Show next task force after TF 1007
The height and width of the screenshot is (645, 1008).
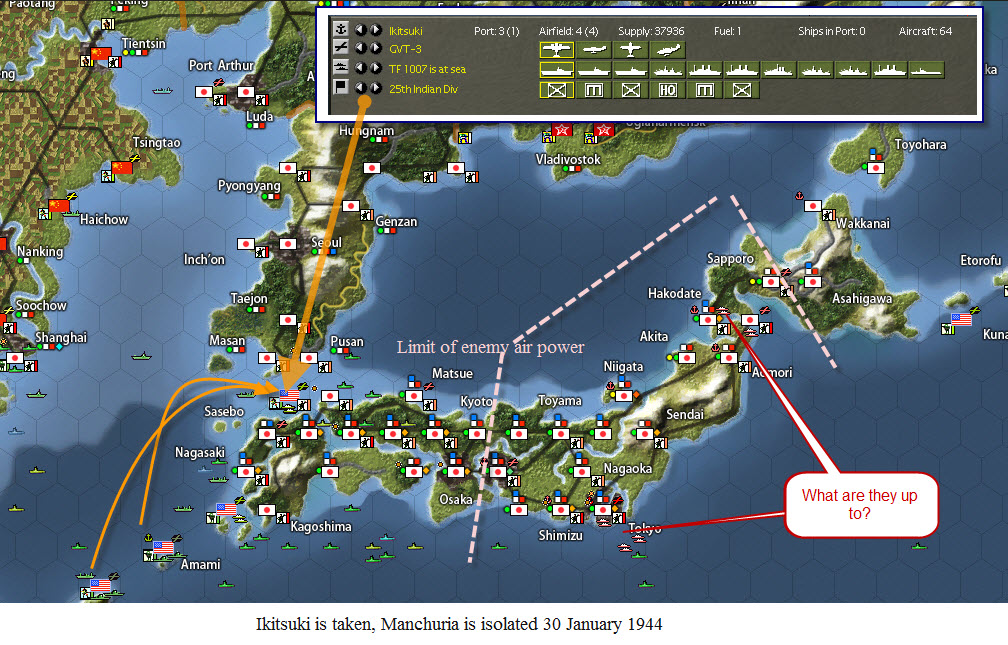click(376, 68)
